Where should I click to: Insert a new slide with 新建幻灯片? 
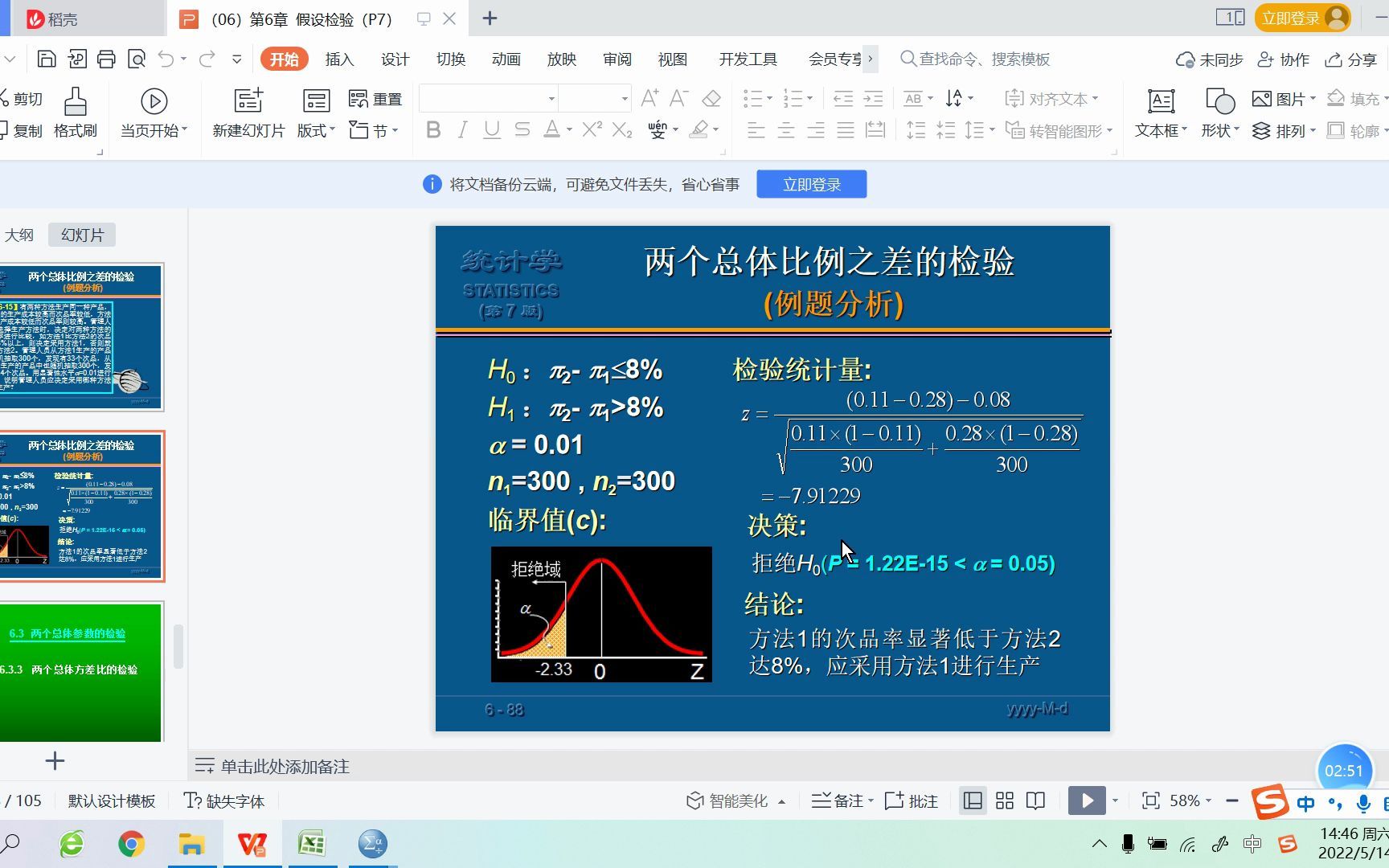point(248,113)
